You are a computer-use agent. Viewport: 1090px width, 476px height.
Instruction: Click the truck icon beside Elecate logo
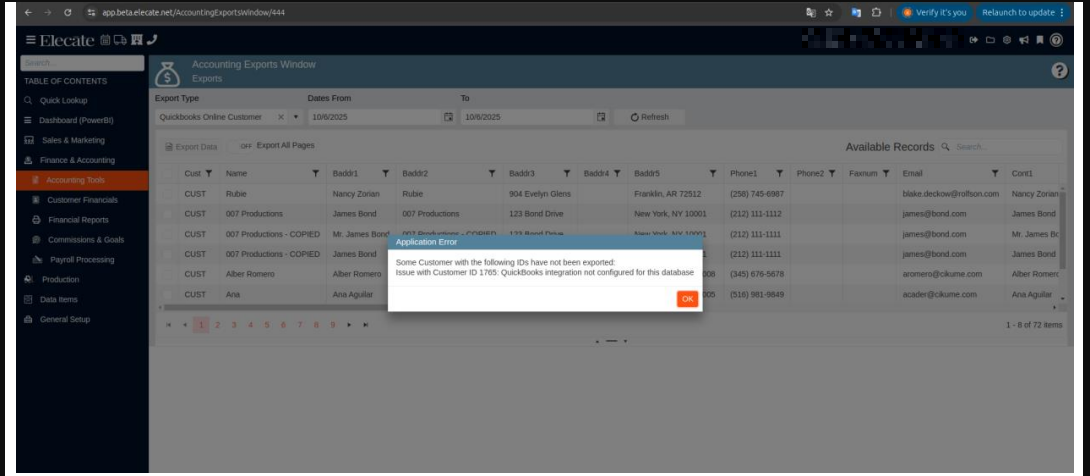click(120, 40)
